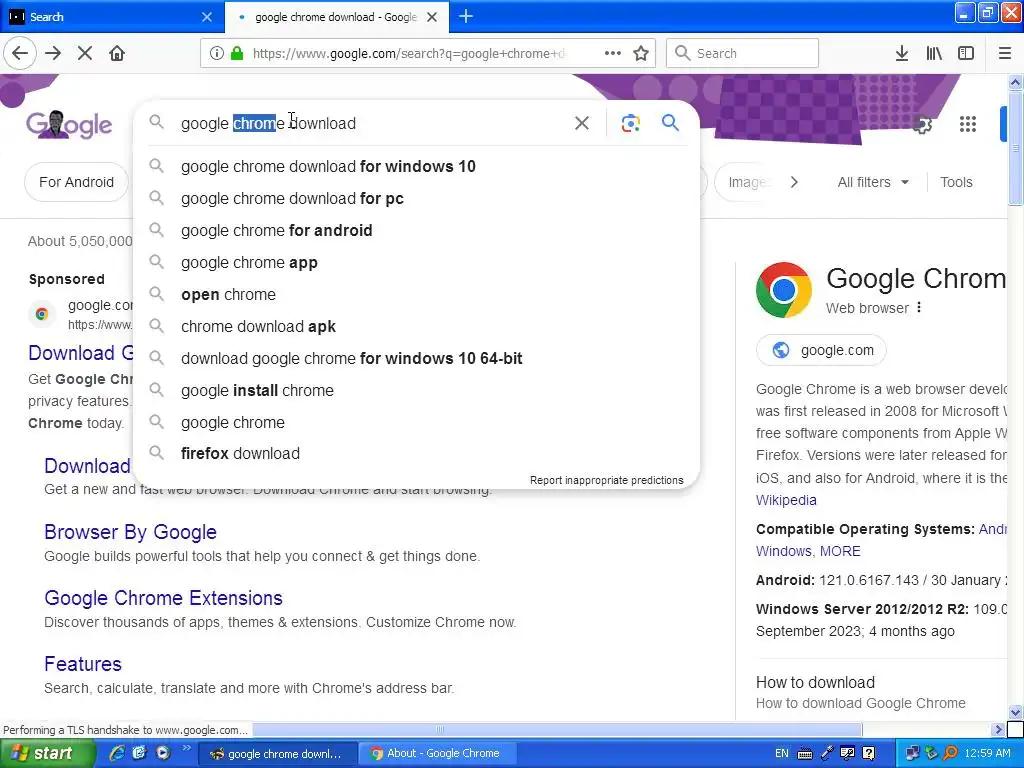Image resolution: width=1024 pixels, height=768 pixels.
Task: Show more filter chips with right chevron
Action: (x=794, y=182)
